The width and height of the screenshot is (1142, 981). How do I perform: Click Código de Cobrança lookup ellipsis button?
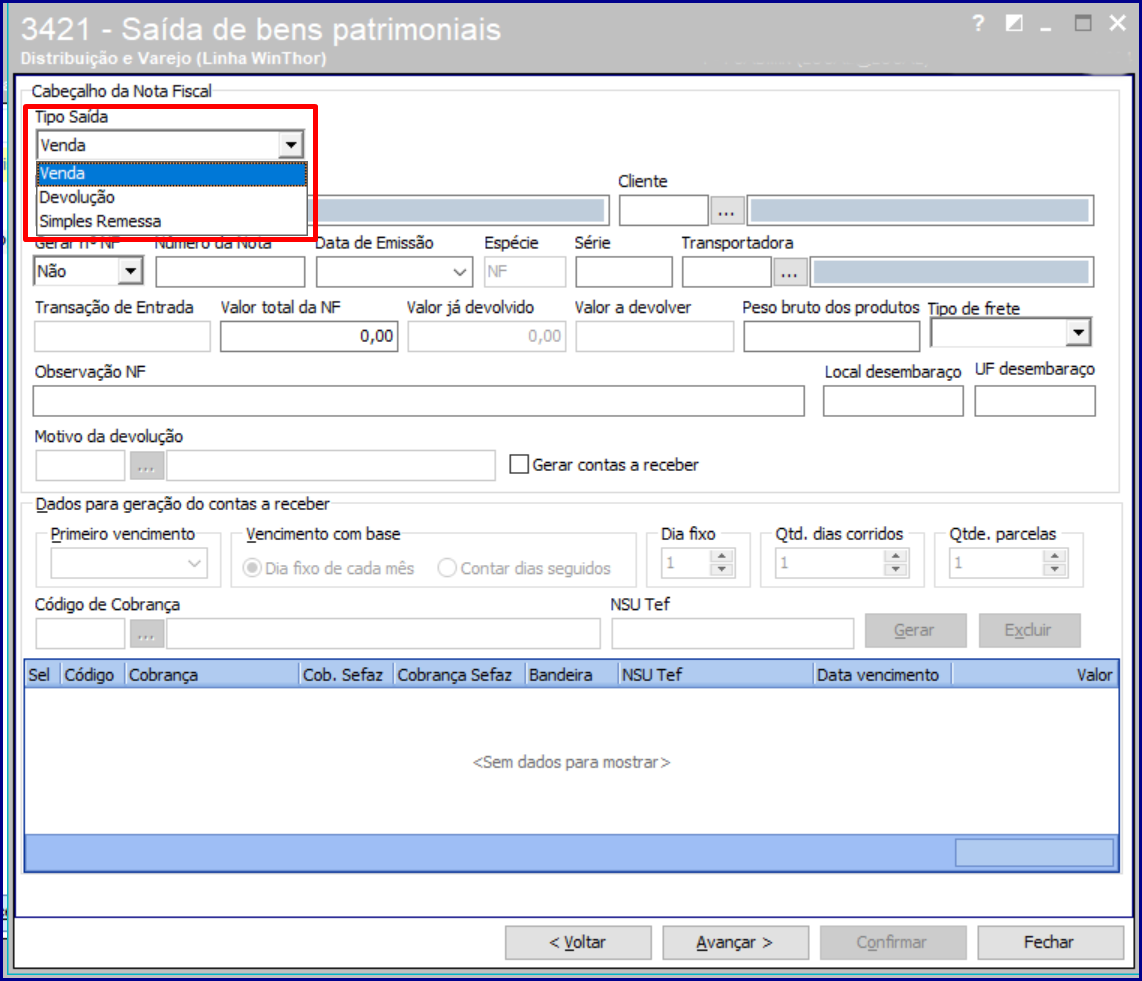146,634
